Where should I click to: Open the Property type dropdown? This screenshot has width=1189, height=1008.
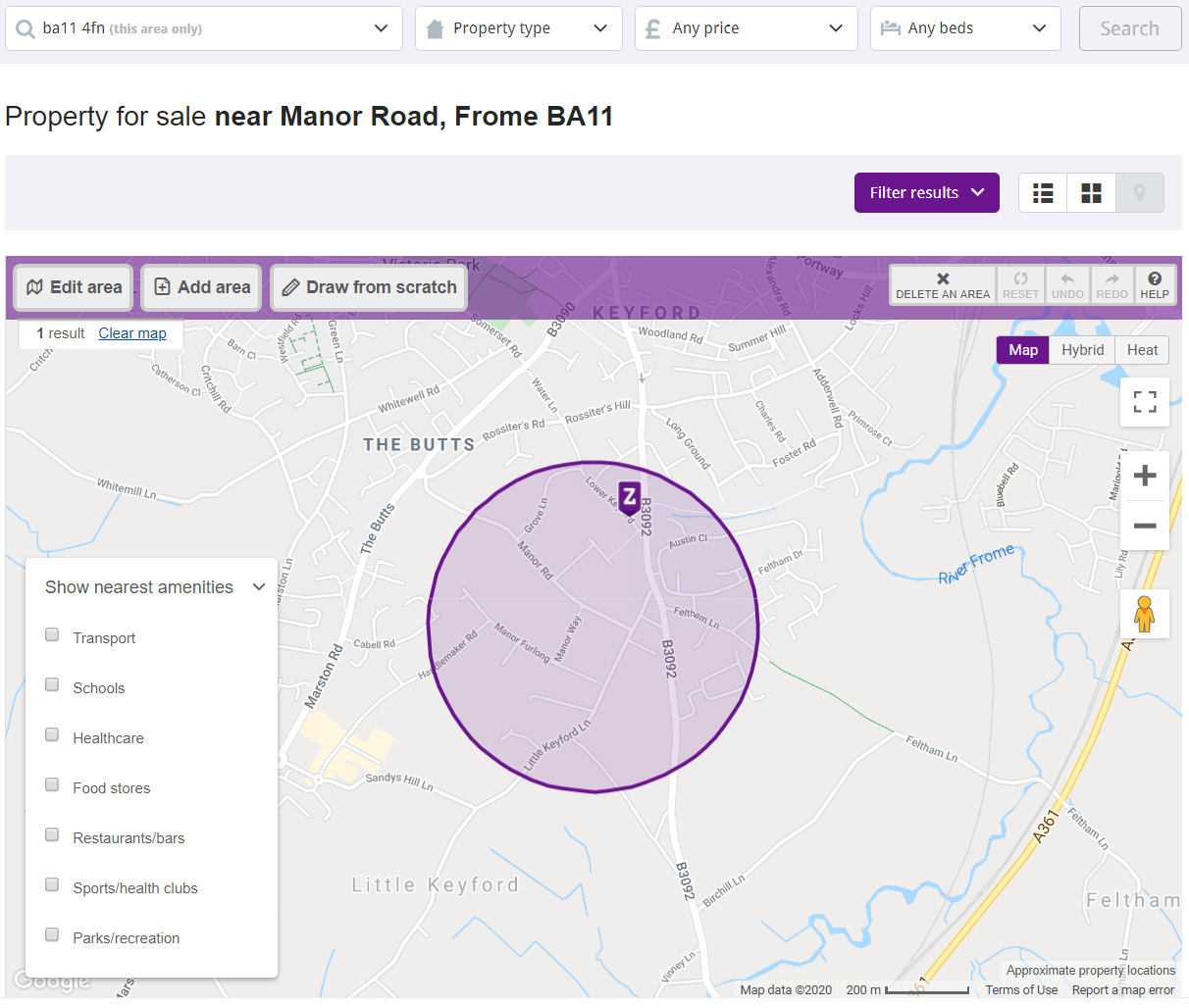point(518,27)
